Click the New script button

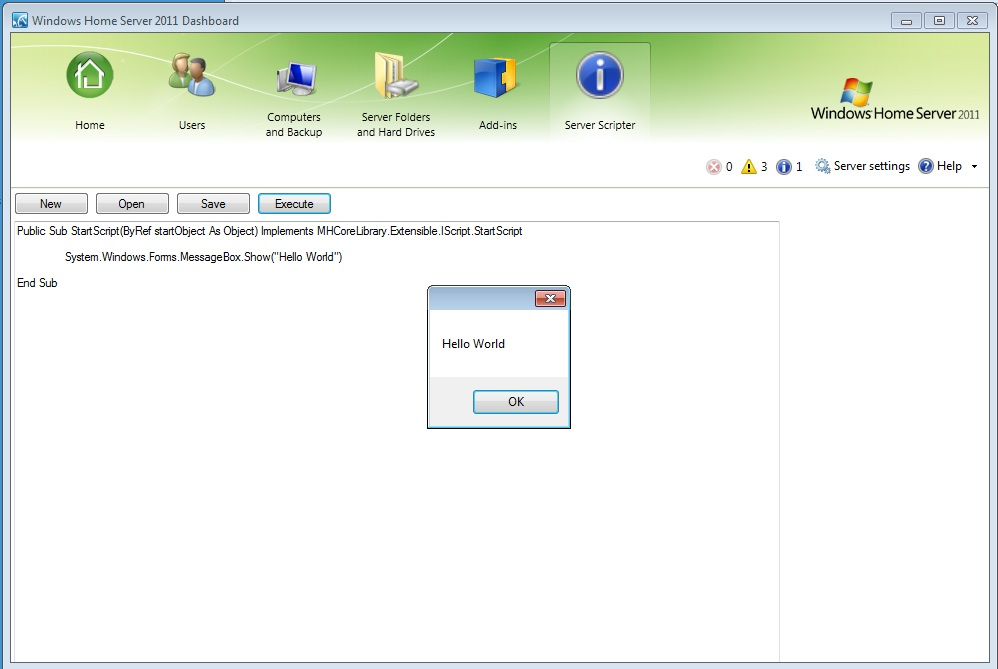click(x=51, y=204)
